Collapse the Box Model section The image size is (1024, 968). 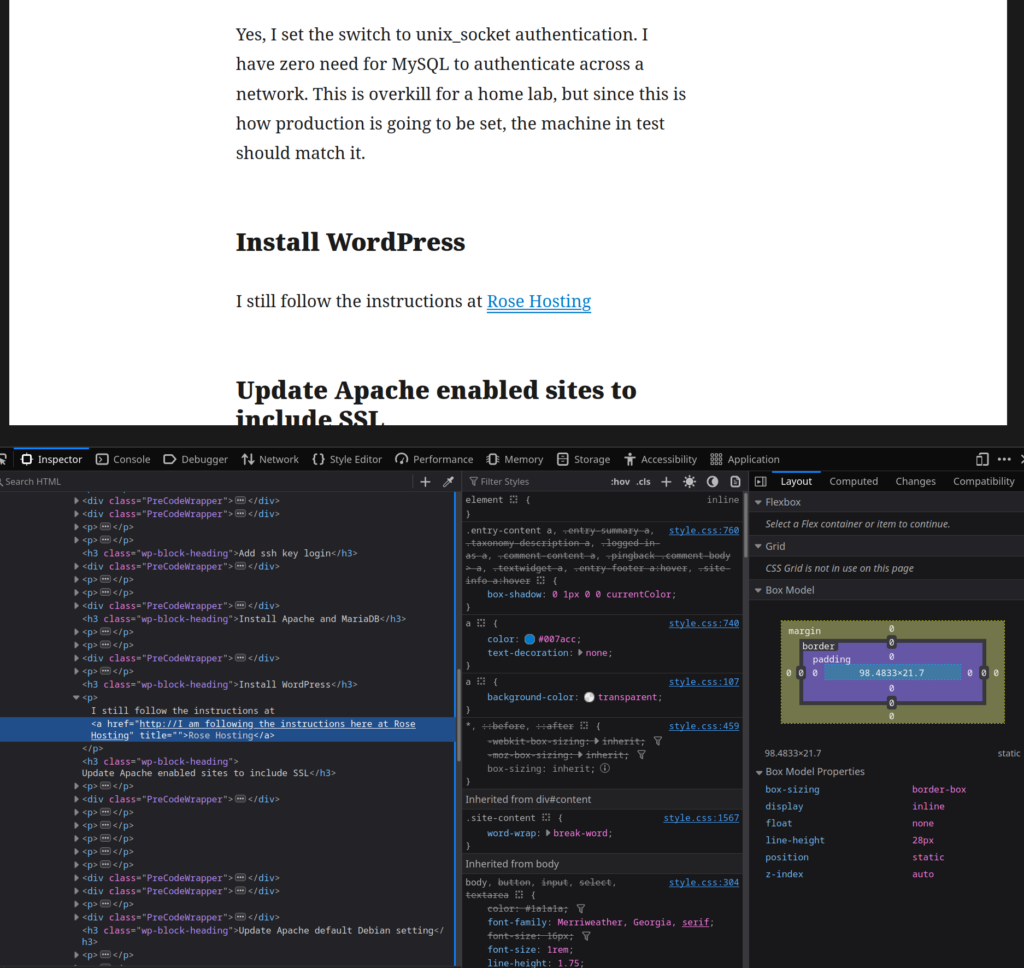pos(758,590)
